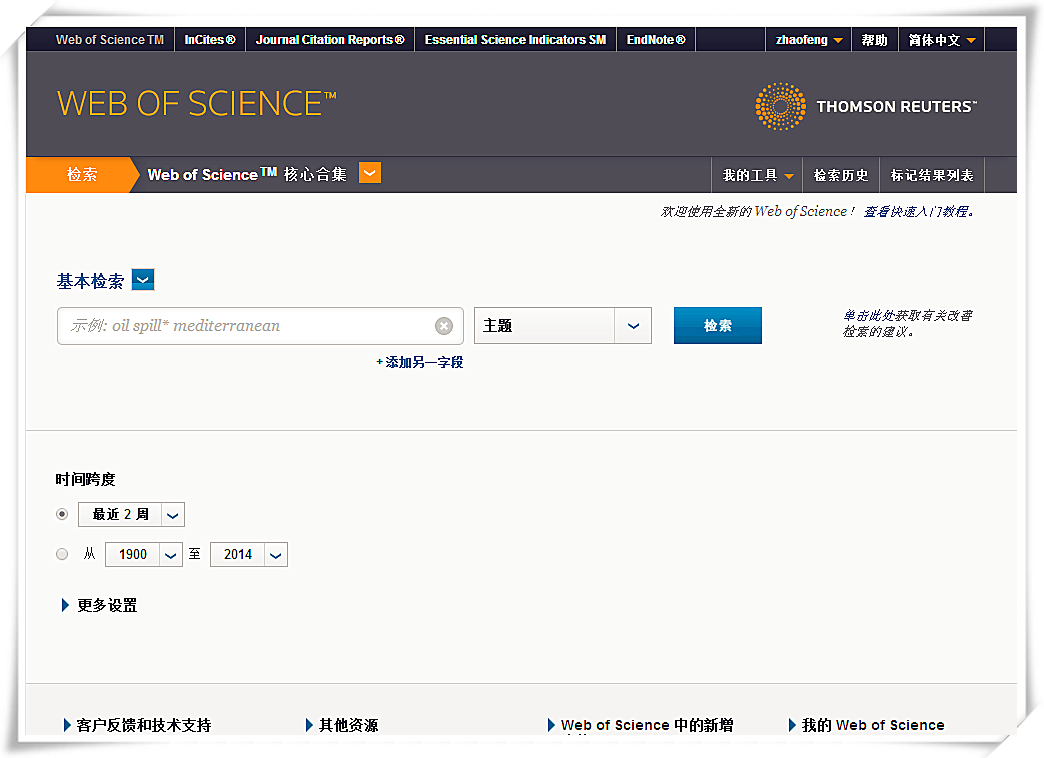
Task: Open EndNote from the top bar
Action: click(656, 40)
